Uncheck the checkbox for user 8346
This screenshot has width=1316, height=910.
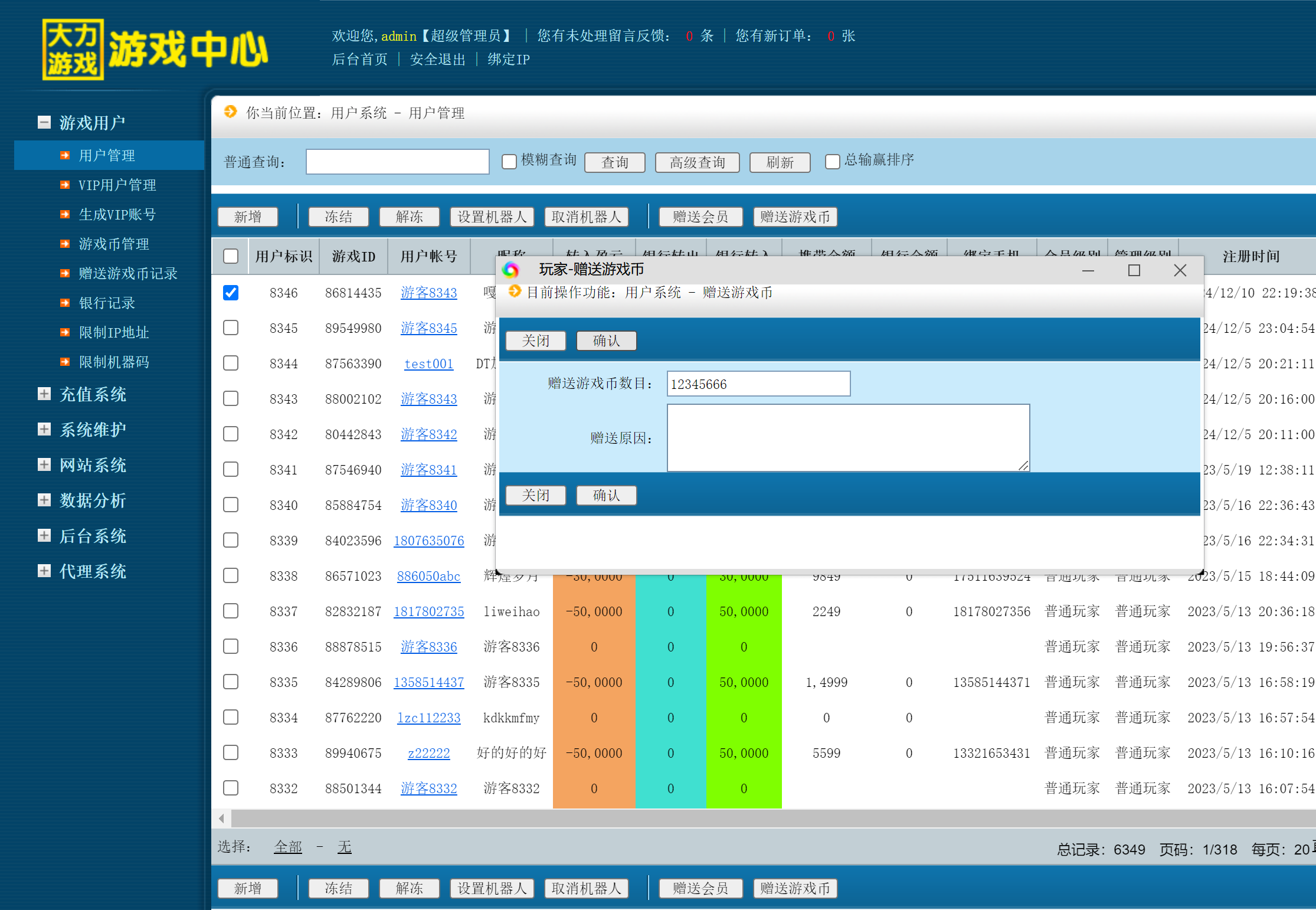[x=231, y=293]
